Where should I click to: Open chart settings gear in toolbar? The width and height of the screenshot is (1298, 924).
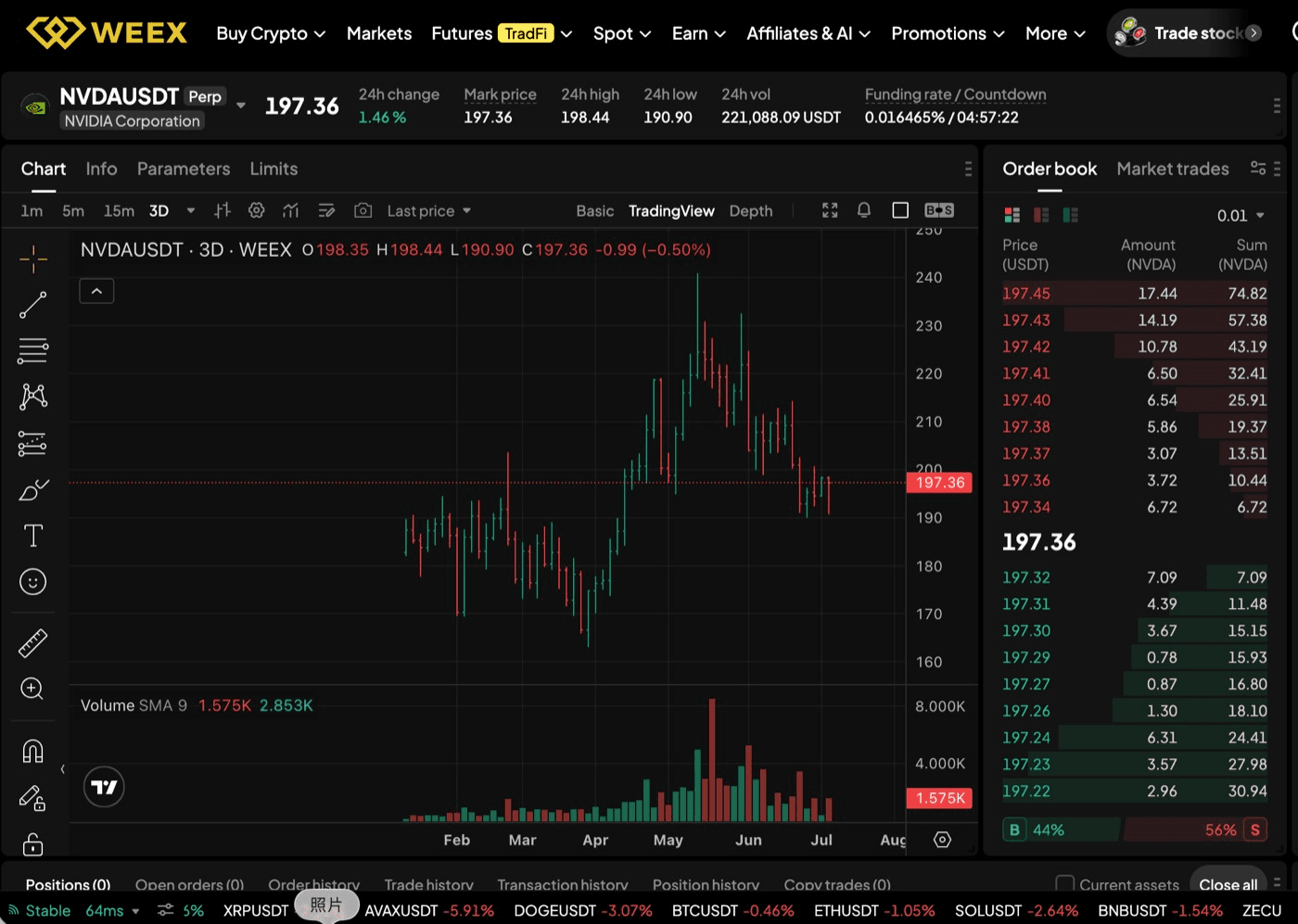point(257,210)
